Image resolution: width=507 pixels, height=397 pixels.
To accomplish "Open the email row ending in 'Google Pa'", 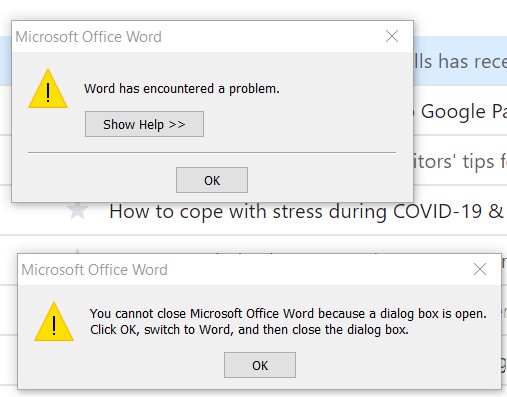I will [x=460, y=111].
